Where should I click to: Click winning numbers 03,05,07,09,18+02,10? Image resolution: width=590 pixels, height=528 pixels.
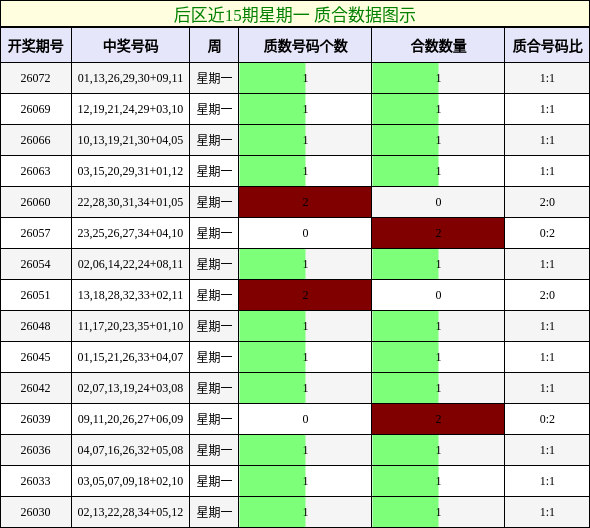(x=130, y=481)
